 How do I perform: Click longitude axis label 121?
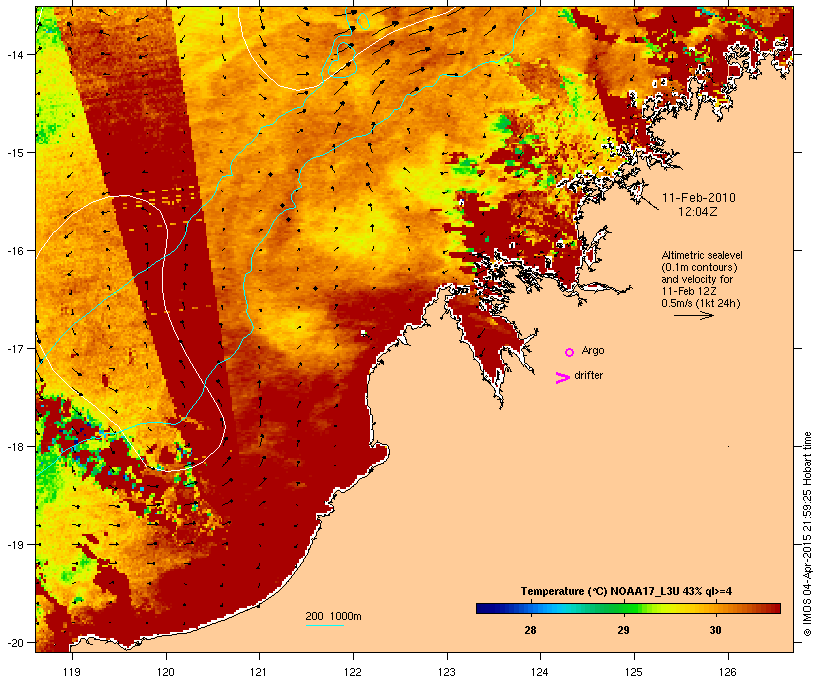point(259,672)
